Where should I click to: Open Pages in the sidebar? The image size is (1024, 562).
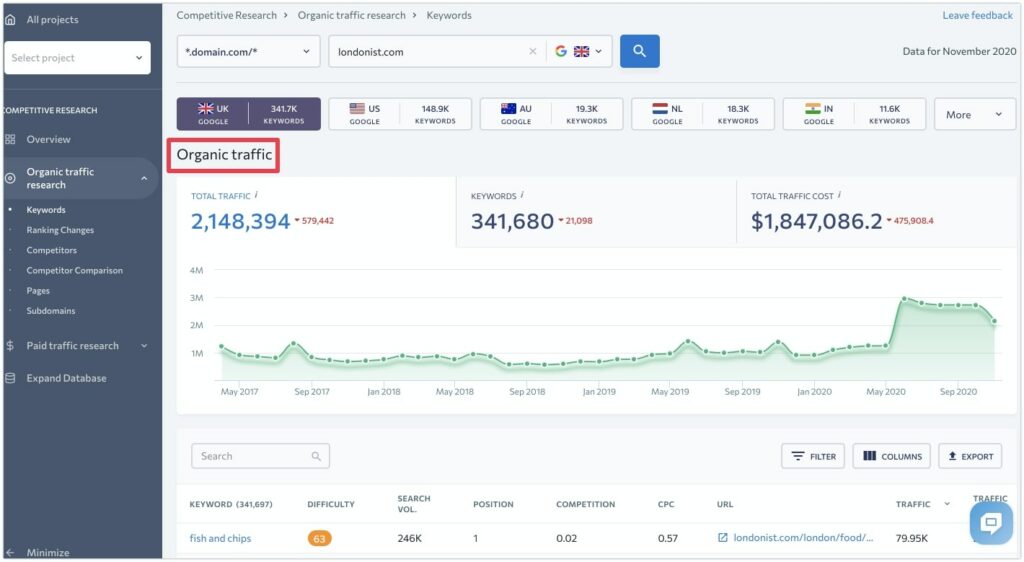coord(38,290)
